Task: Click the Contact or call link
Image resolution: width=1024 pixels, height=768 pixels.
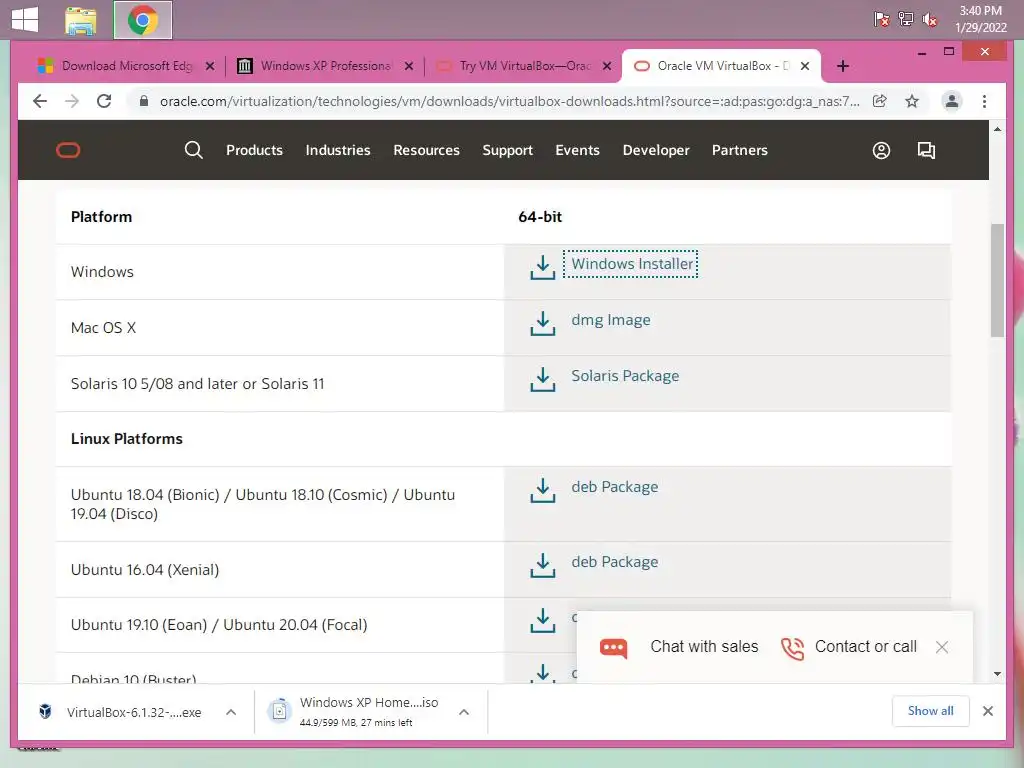Action: 865,647
